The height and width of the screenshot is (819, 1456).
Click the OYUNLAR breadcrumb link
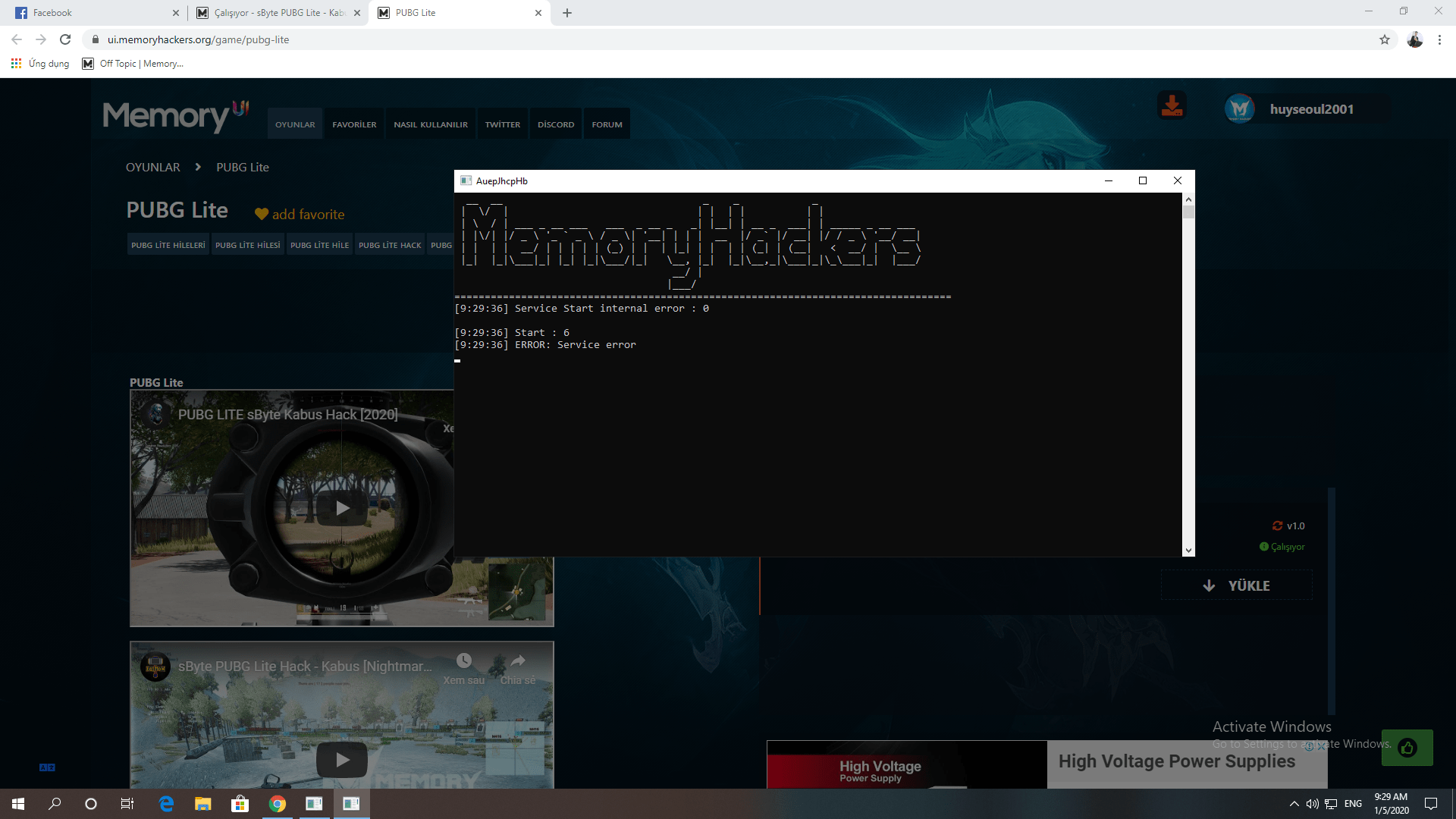click(x=153, y=167)
